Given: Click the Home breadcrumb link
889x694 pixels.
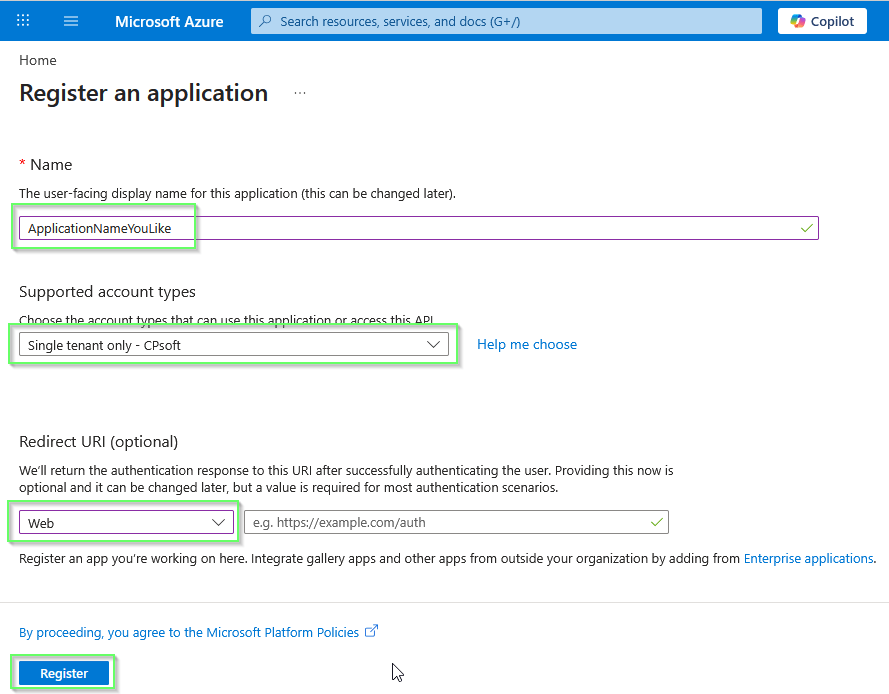Looking at the screenshot, I should click(x=37, y=60).
